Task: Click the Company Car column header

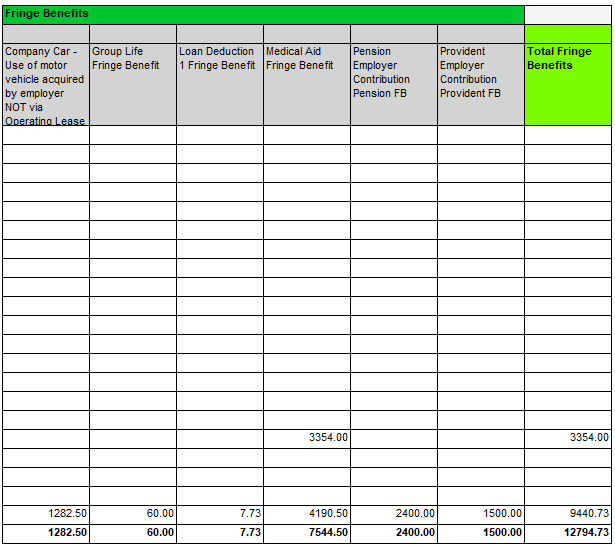Action: point(45,85)
